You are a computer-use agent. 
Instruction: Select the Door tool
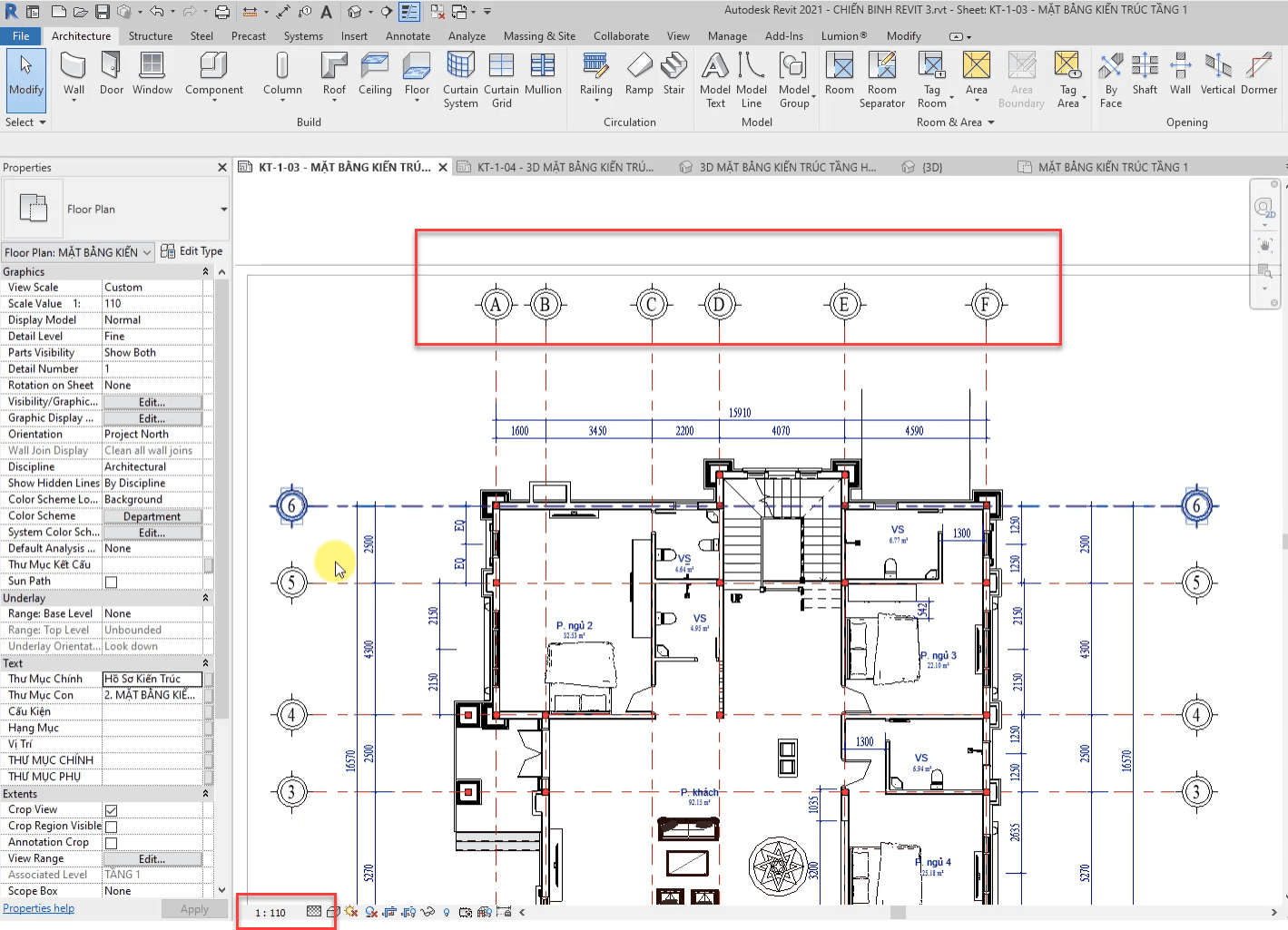coord(112,73)
